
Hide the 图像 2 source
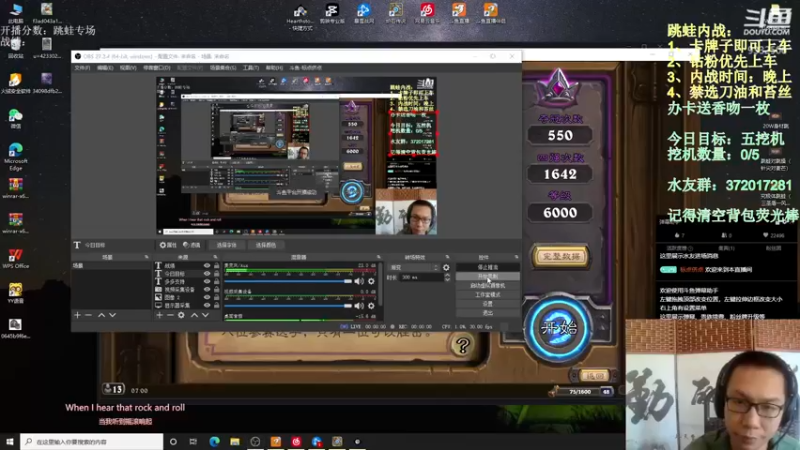tap(207, 297)
